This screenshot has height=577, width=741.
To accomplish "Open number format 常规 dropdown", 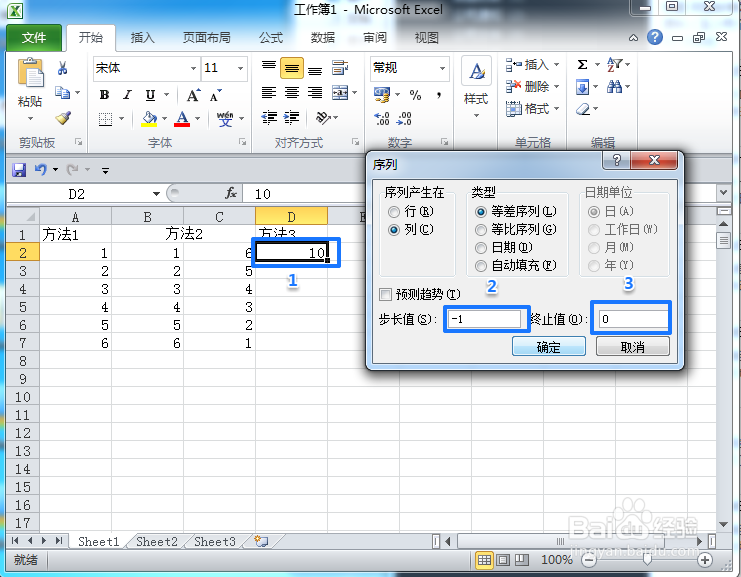I will tap(442, 69).
